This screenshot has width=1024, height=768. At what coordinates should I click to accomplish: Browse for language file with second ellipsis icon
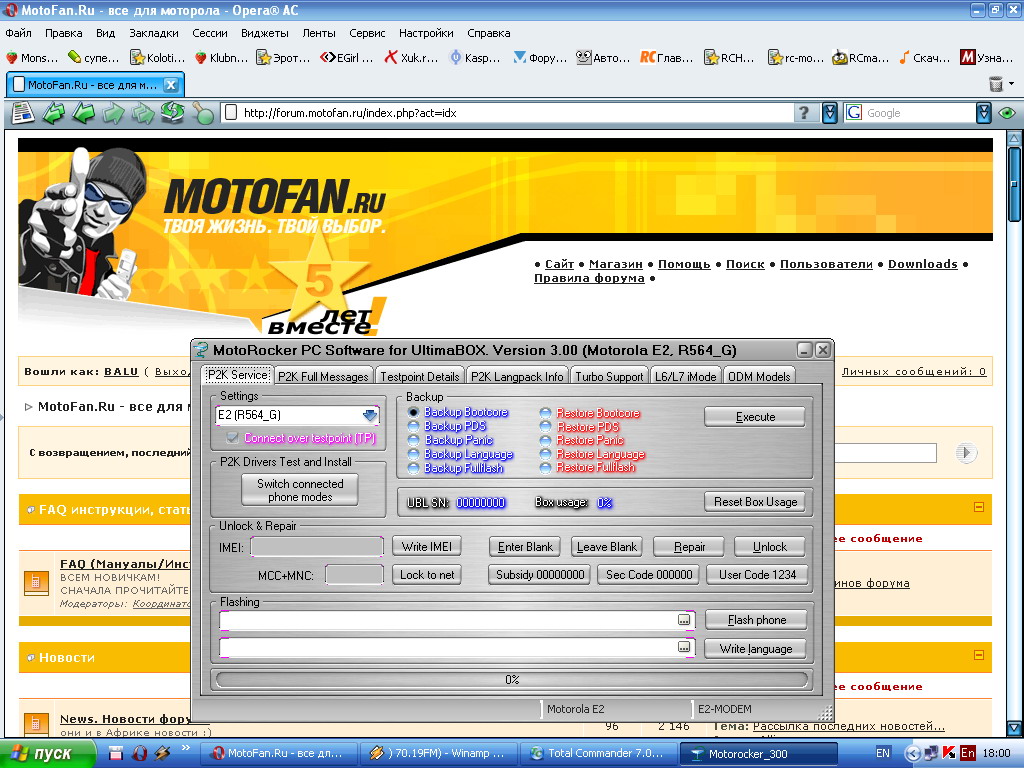684,647
